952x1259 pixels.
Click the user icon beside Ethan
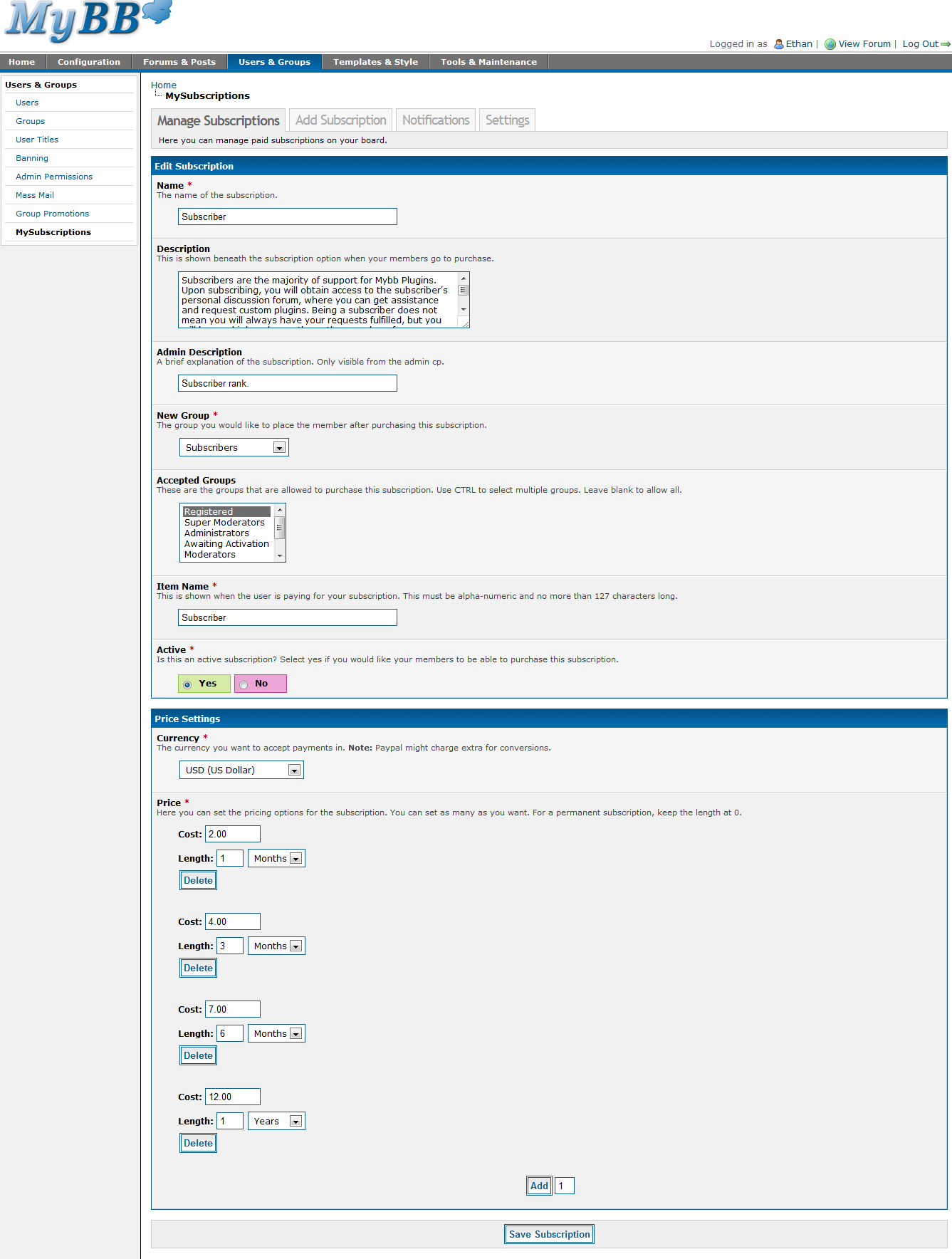pos(779,44)
